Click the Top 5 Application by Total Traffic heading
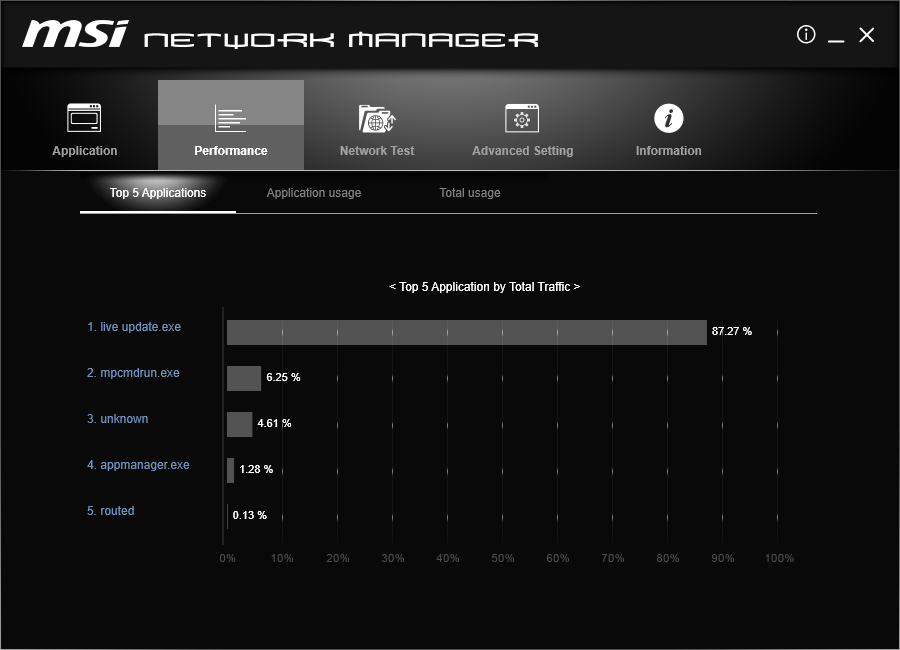Viewport: 900px width, 650px height. point(484,287)
